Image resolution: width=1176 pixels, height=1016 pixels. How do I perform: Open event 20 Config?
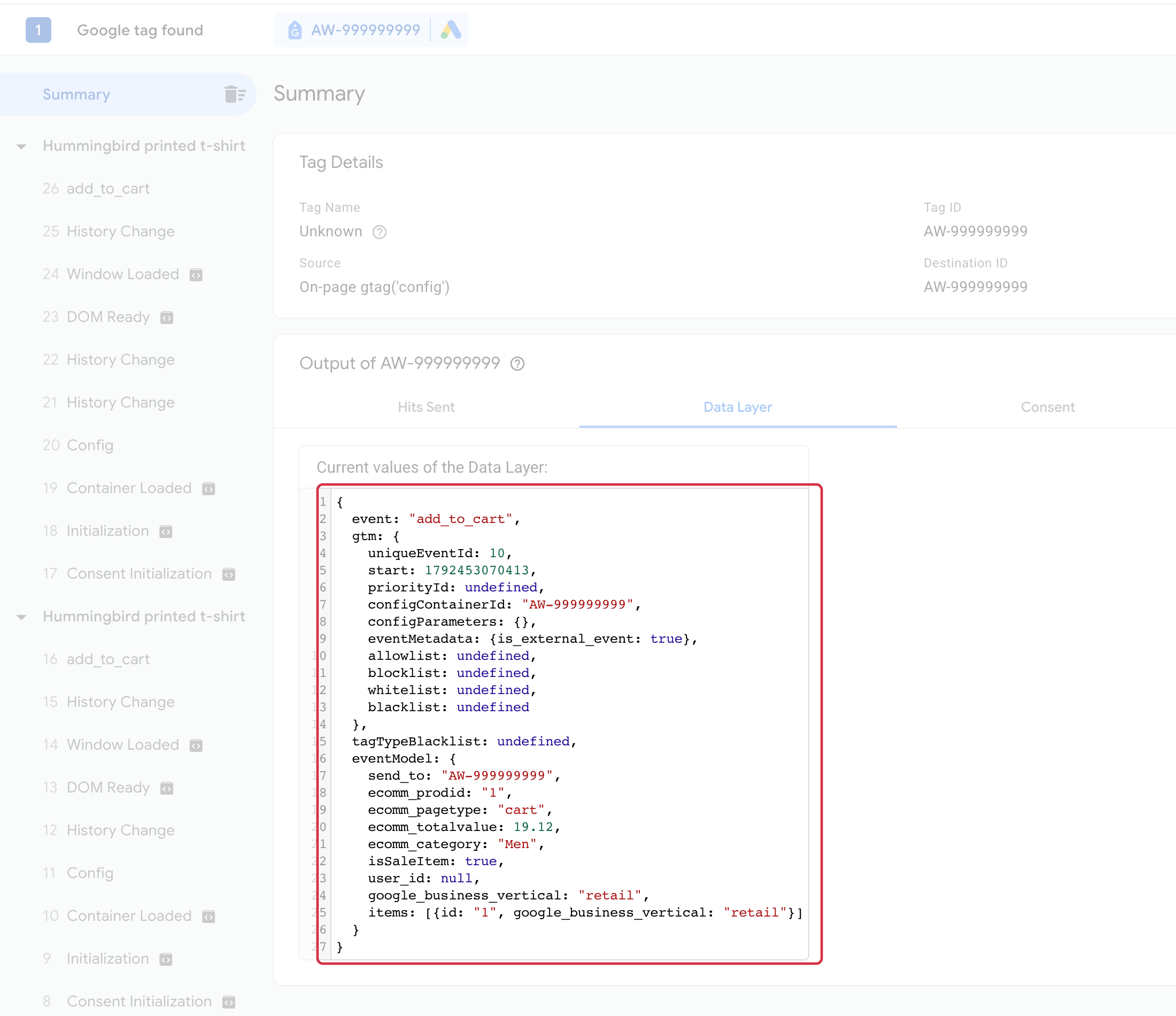[79, 445]
